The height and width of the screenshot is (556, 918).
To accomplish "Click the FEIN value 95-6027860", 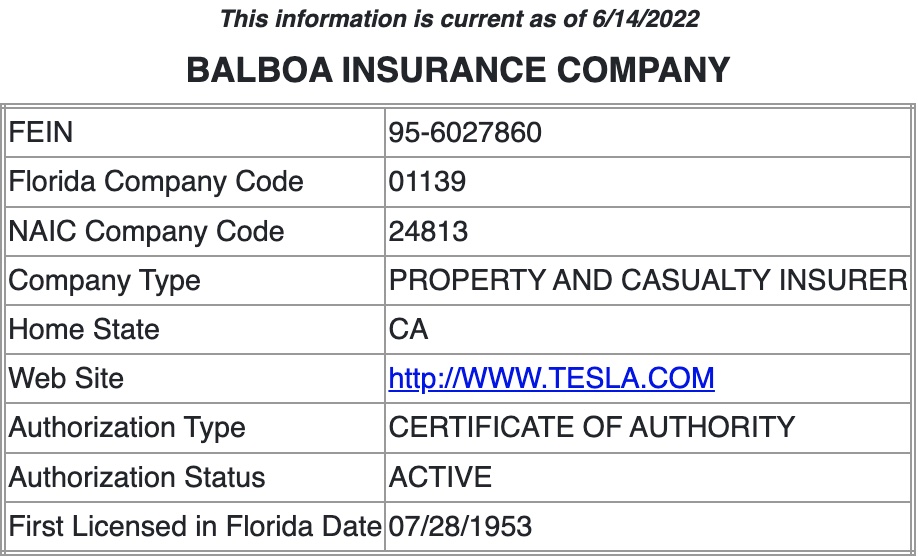I will click(465, 132).
